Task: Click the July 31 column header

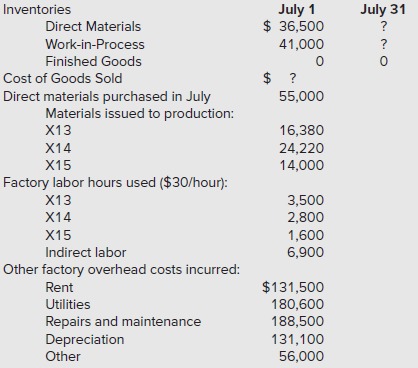Action: (383, 10)
